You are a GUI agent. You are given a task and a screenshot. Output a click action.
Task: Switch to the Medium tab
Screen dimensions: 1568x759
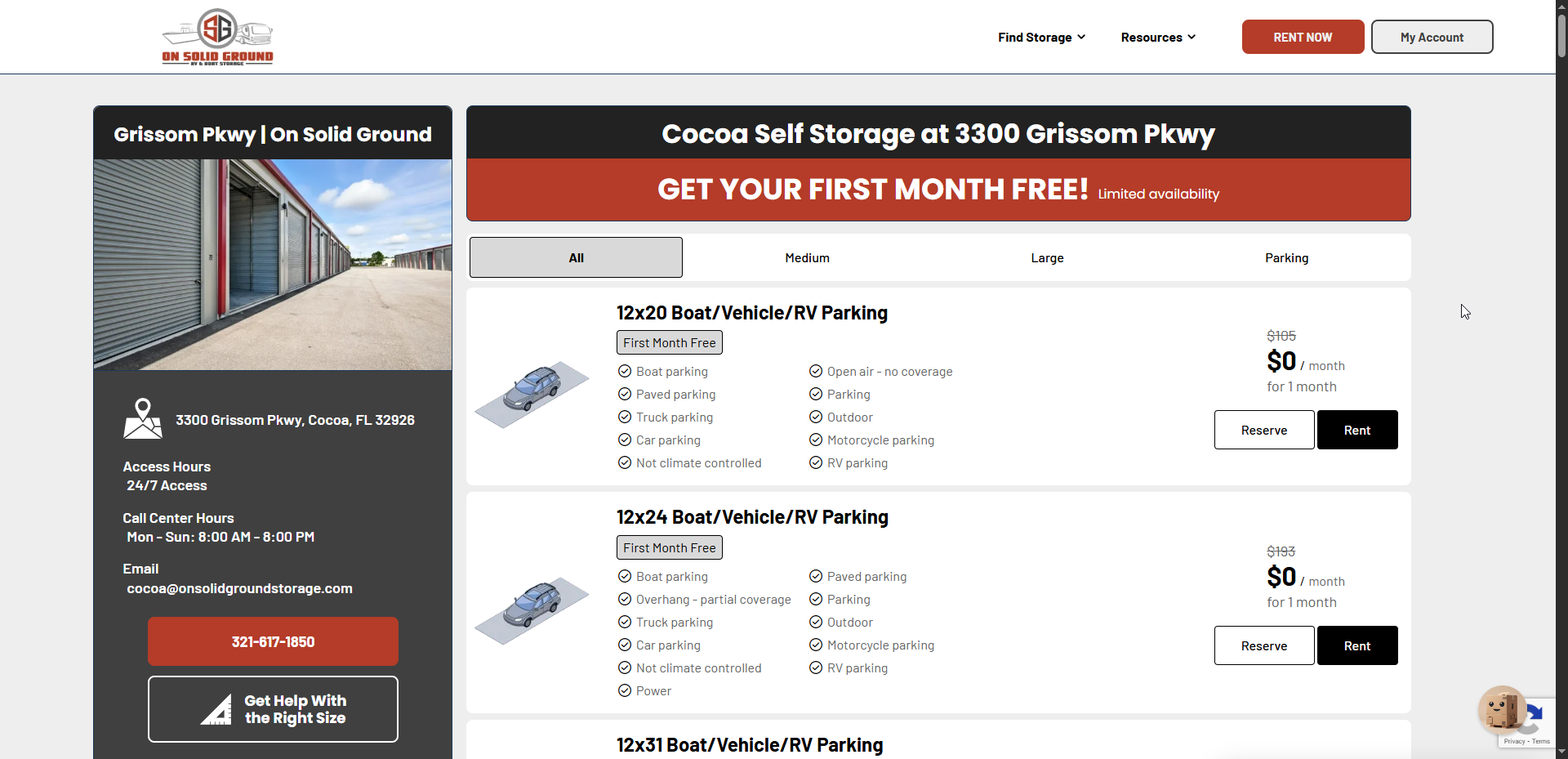tap(807, 257)
